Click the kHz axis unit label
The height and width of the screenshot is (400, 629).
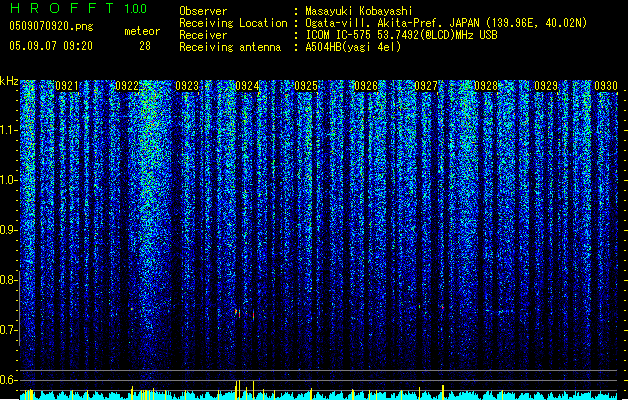9,81
